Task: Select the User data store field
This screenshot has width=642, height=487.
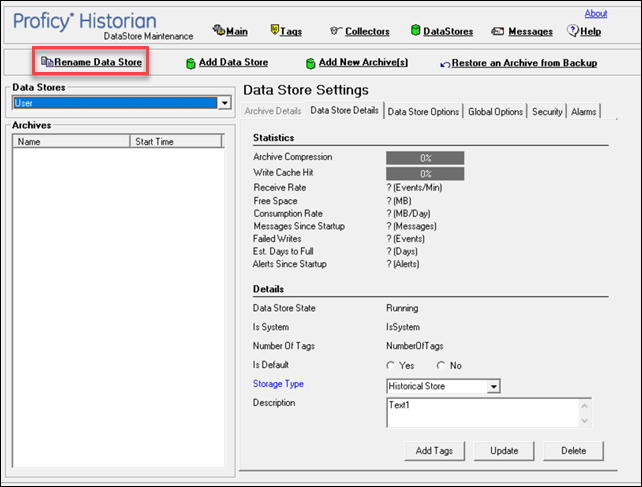Action: click(x=115, y=103)
